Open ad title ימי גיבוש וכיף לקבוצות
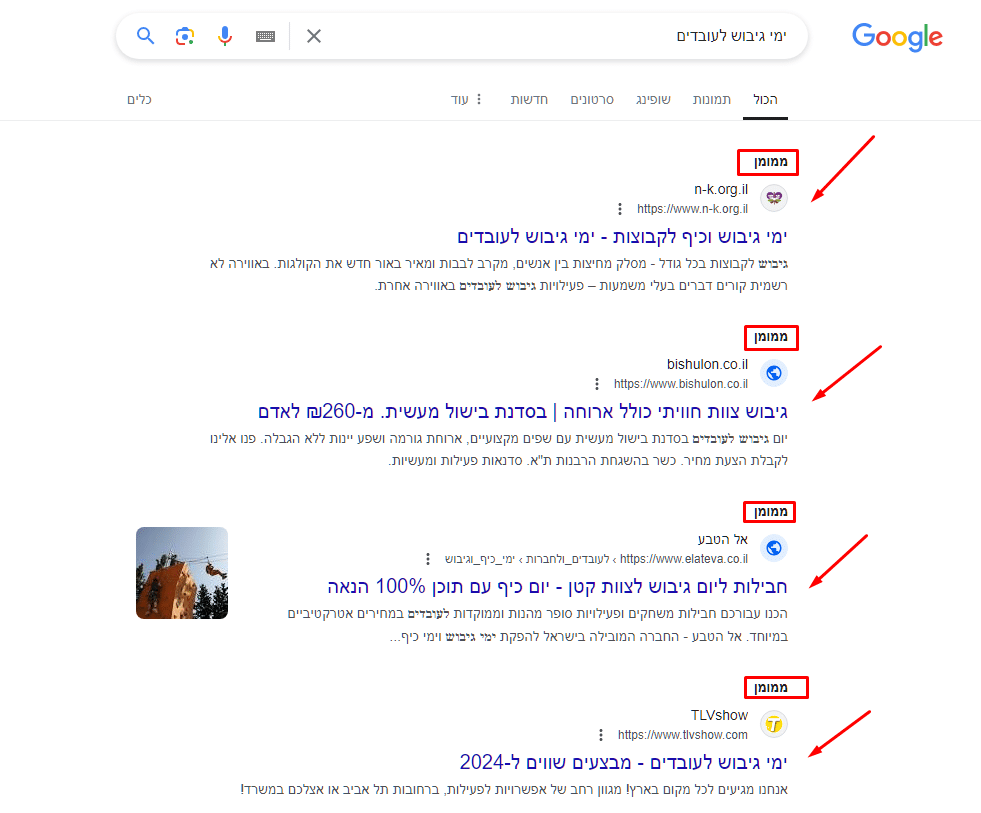Viewport: 981px width, 813px height. (x=622, y=237)
